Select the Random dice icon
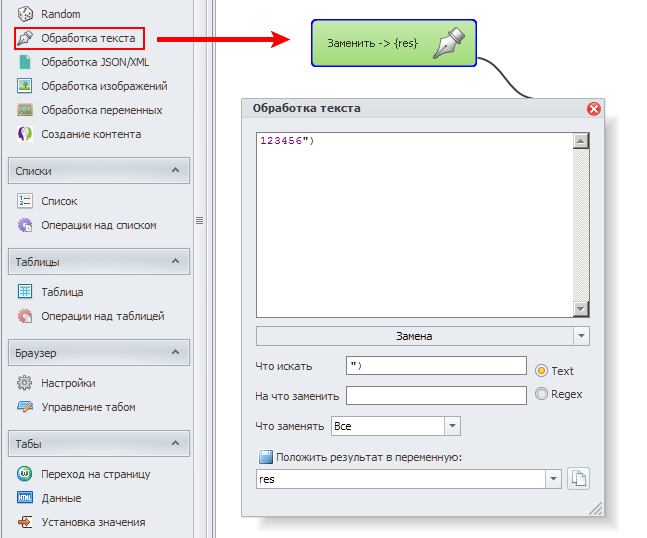Viewport: 647px width, 538px height. (x=25, y=14)
